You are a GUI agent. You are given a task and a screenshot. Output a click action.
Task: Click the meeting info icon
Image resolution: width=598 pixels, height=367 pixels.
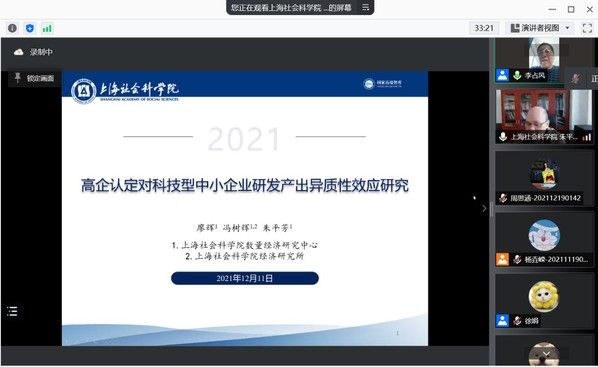[x=12, y=28]
